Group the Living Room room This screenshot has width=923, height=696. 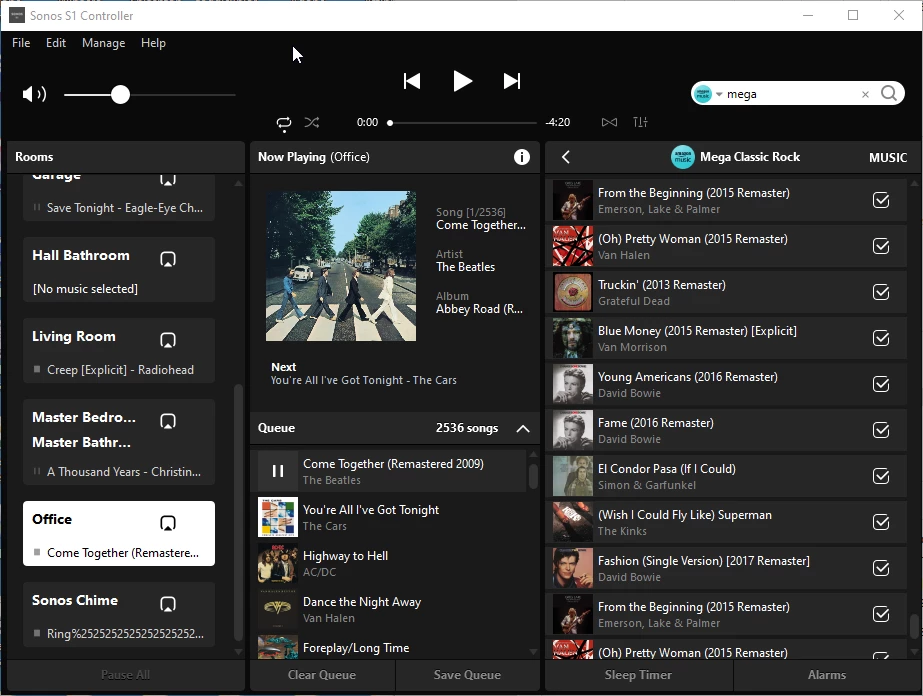[168, 340]
